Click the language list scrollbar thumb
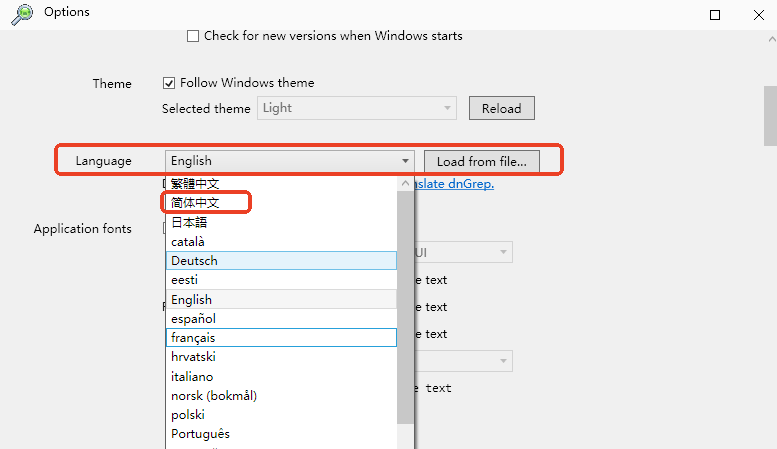 click(405, 307)
